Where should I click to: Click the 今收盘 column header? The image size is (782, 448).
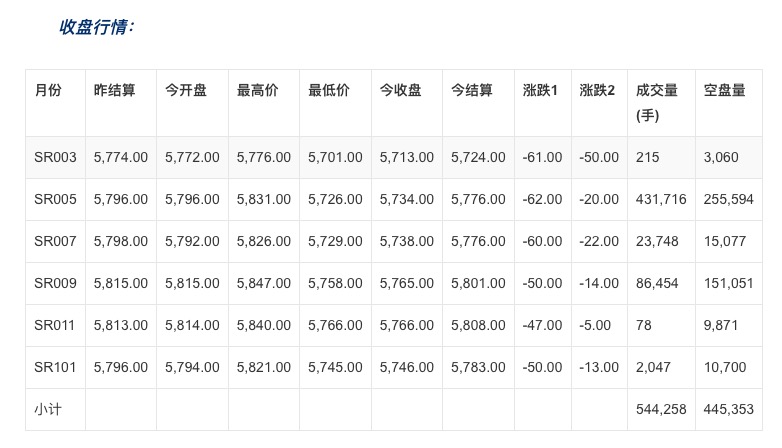(x=400, y=91)
